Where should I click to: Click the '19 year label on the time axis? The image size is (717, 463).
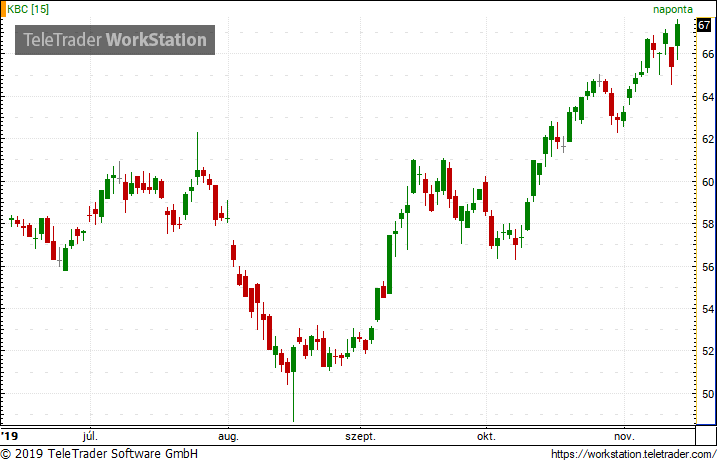click(x=9, y=436)
